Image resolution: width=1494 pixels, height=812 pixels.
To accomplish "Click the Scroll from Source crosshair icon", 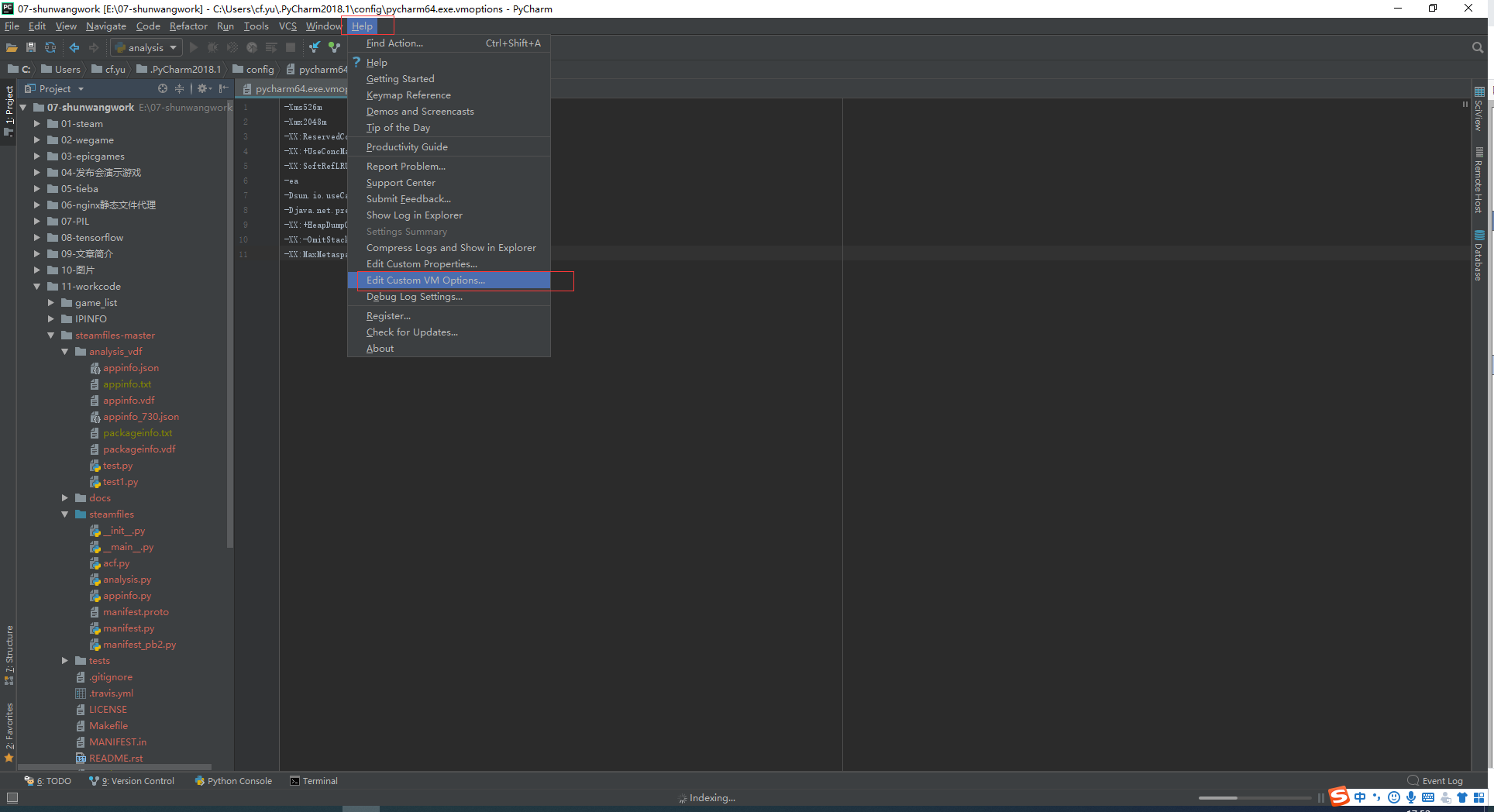I will (163, 89).
